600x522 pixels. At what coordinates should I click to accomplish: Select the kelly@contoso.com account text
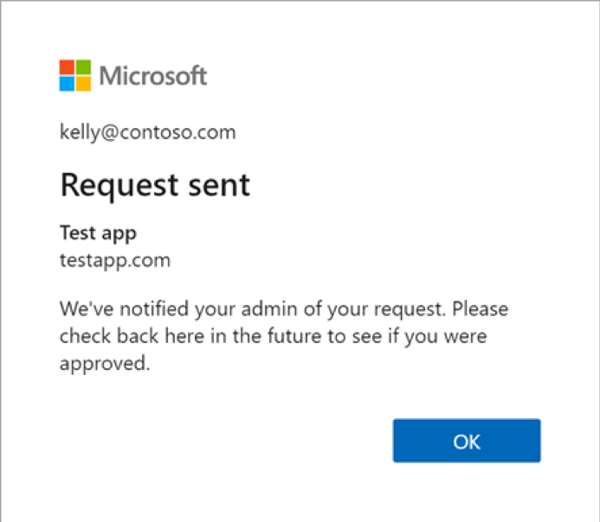148,133
